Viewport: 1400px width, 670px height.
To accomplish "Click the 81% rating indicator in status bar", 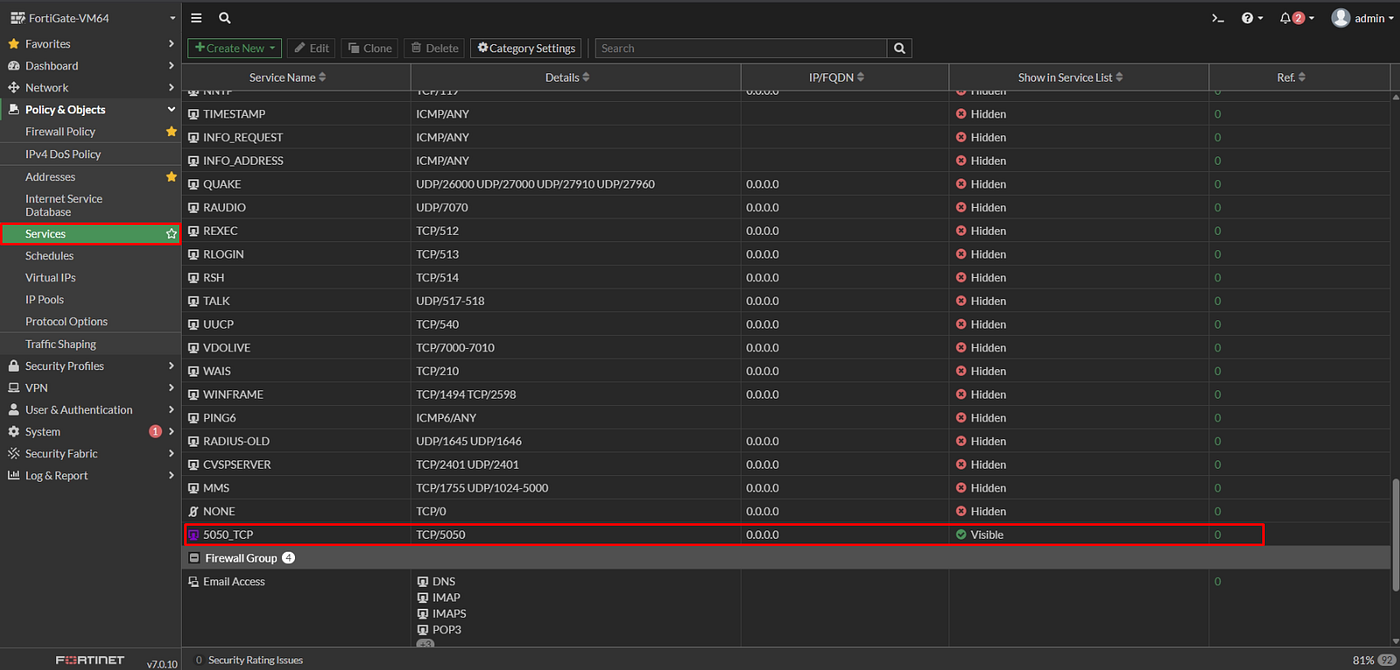I will tap(1363, 660).
